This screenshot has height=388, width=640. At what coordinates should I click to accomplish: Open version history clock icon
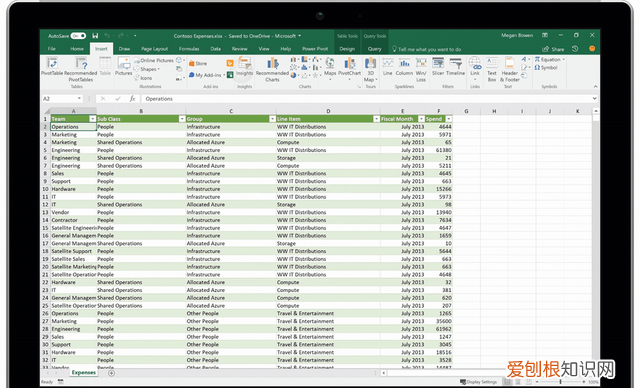click(x=575, y=49)
